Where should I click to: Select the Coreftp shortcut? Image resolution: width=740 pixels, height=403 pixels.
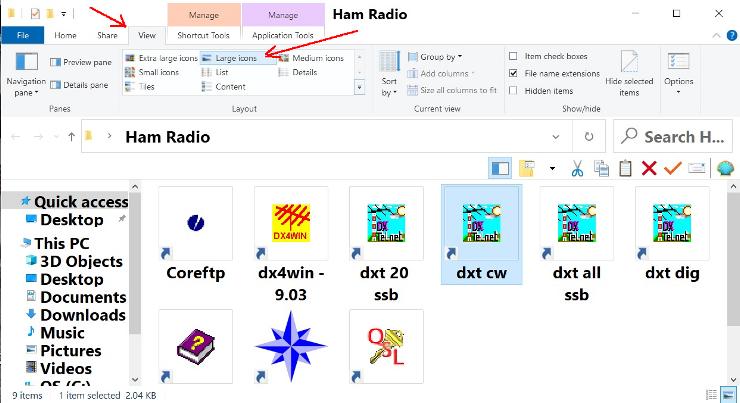pyautogui.click(x=195, y=234)
